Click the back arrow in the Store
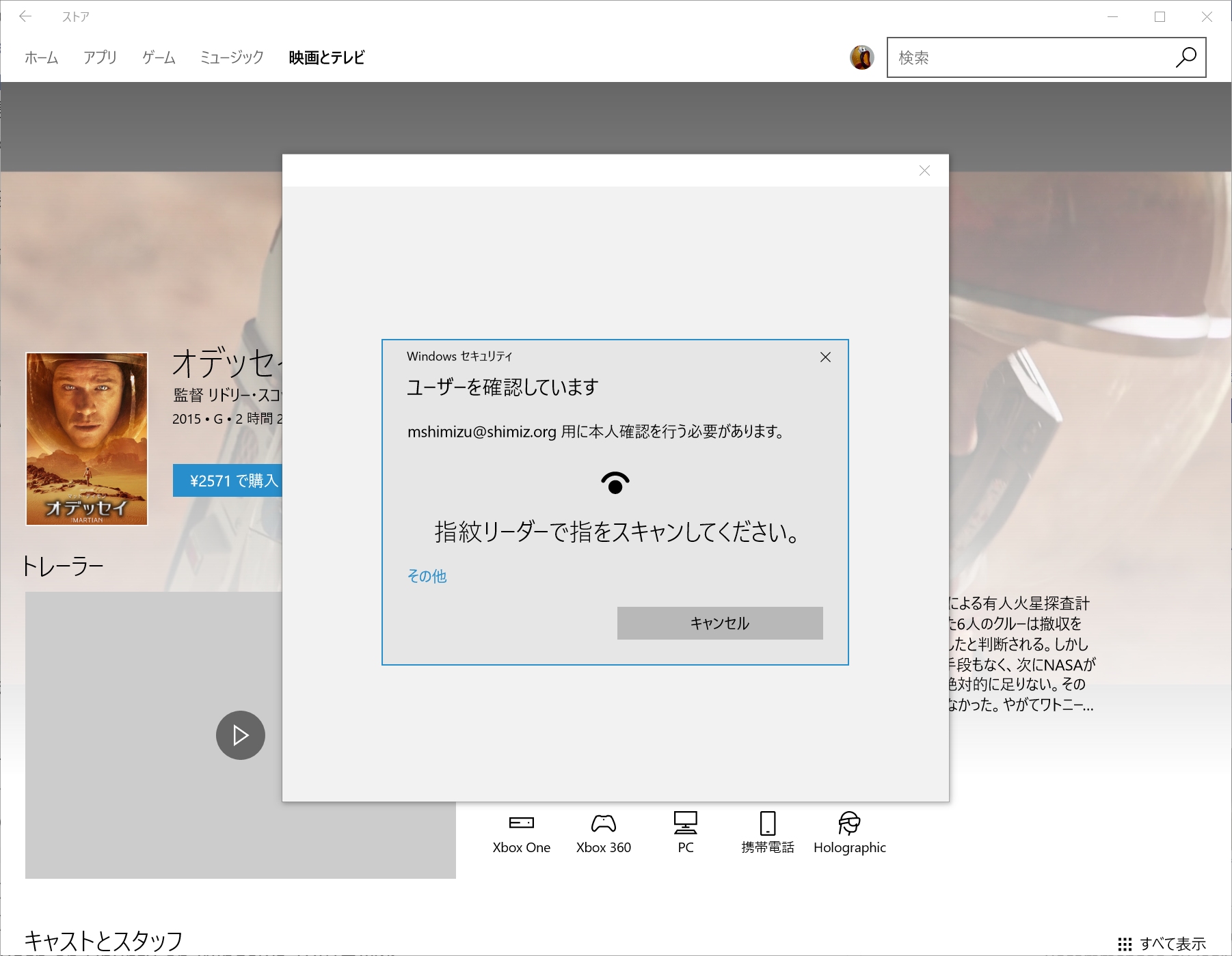Image resolution: width=1232 pixels, height=956 pixels. point(26,16)
